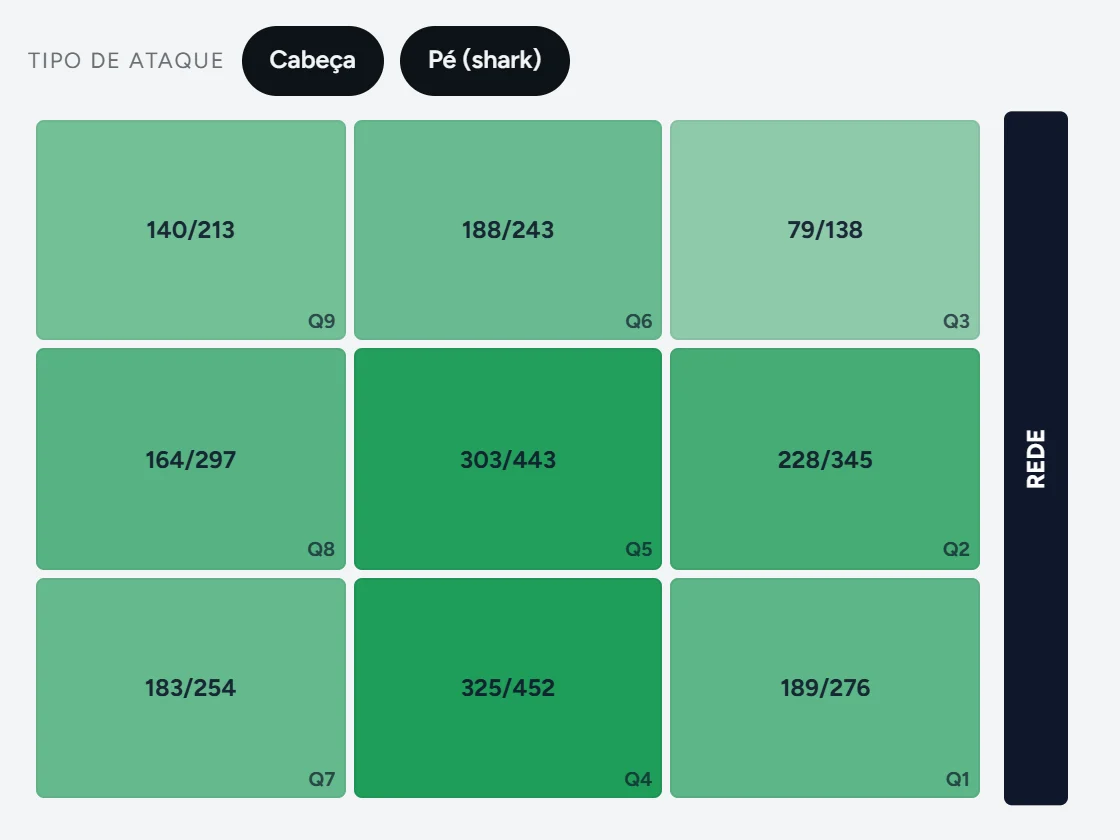Select zone Q5 cell showing 303/443
This screenshot has width=1120, height=840.
coord(508,459)
